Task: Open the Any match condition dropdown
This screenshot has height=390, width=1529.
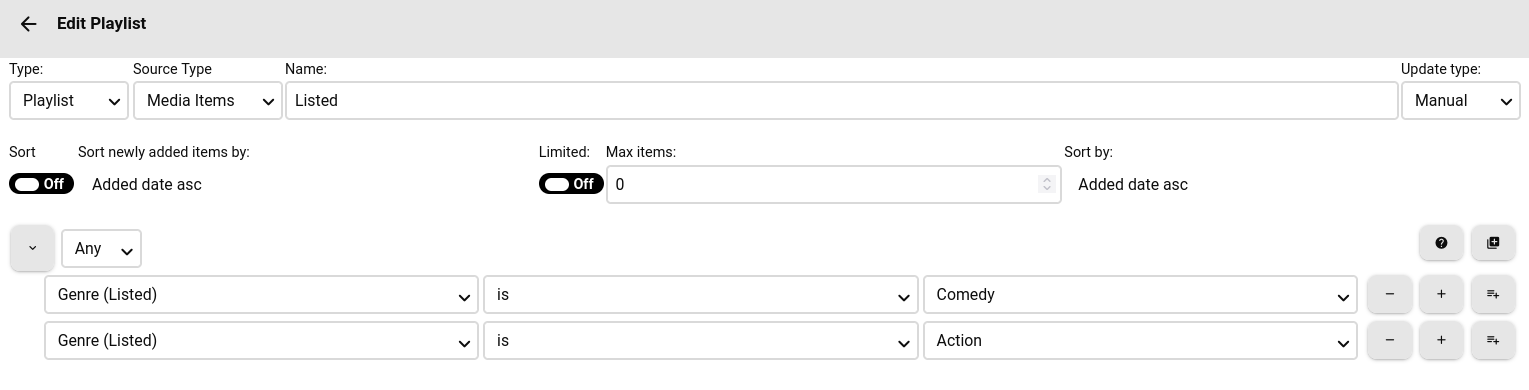Action: point(101,249)
